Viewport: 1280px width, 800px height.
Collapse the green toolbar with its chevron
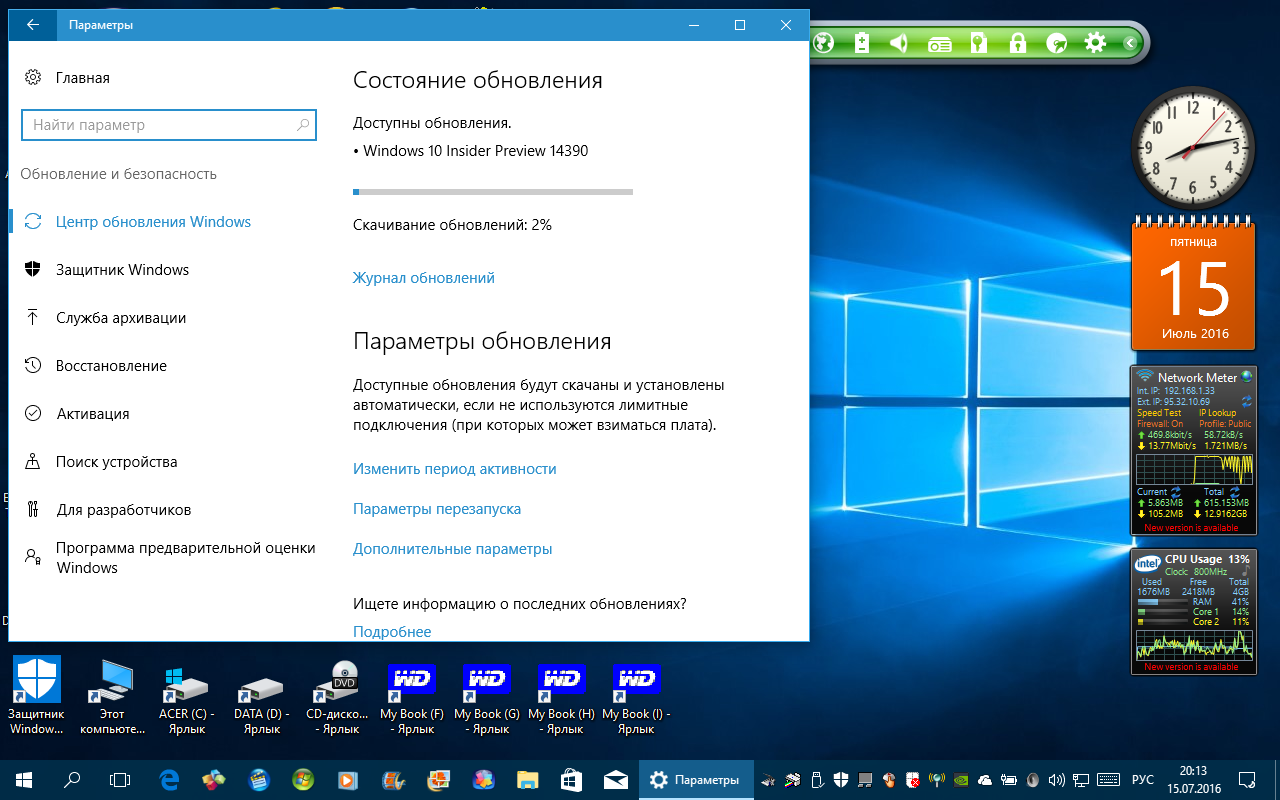1130,43
